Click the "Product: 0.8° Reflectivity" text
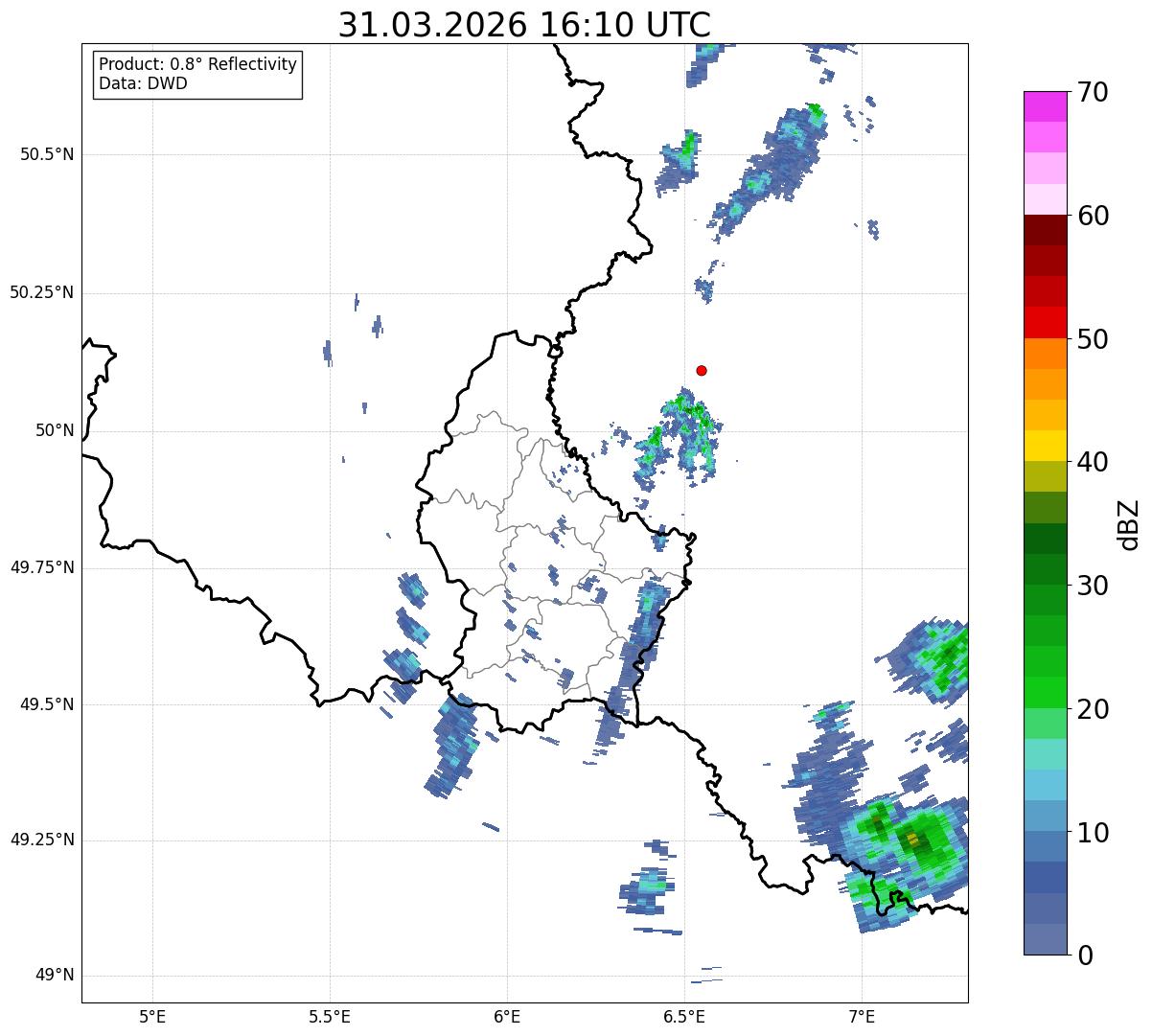Image resolution: width=1152 pixels, height=1036 pixels. tap(197, 64)
